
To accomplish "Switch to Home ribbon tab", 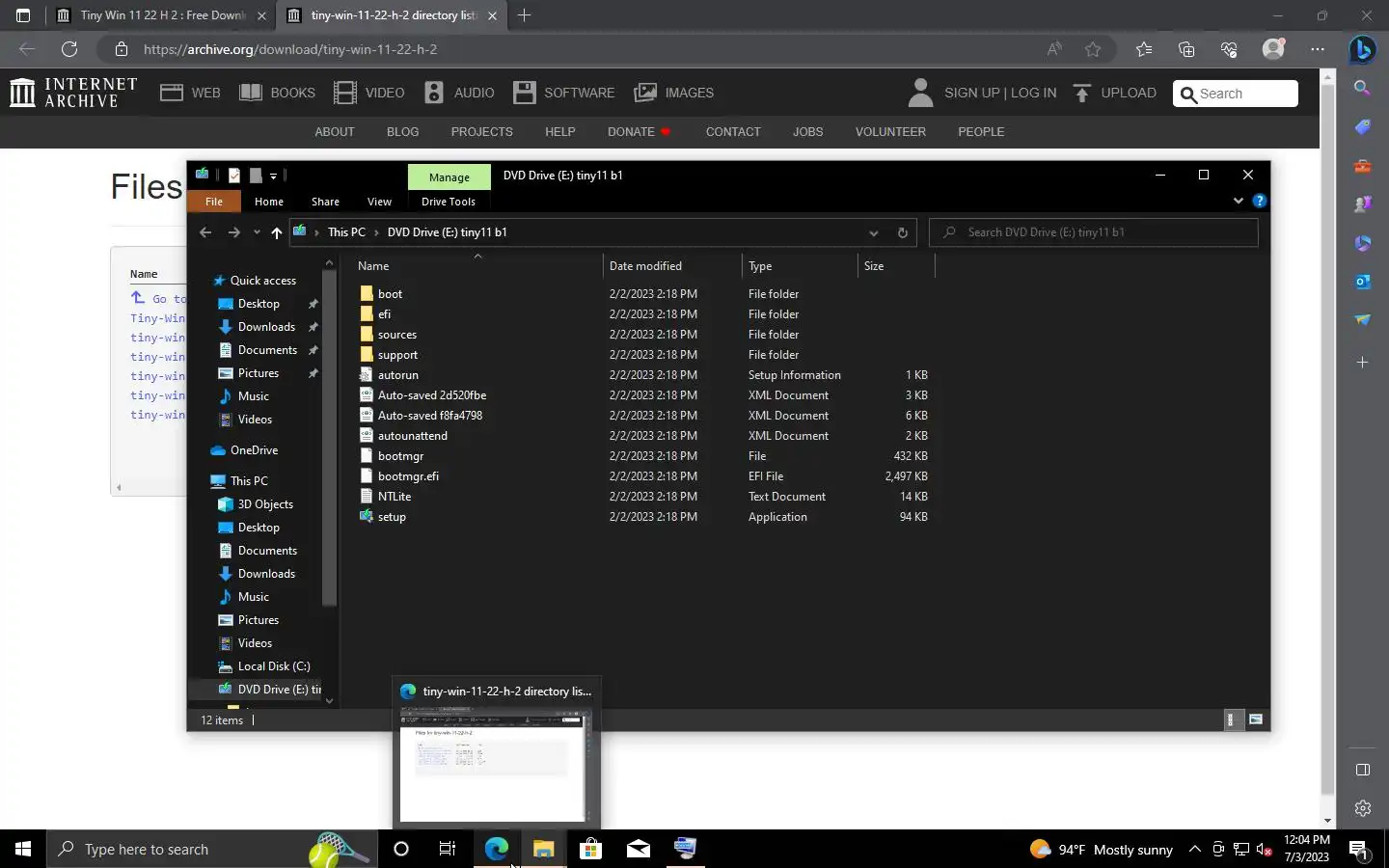I will click(269, 202).
